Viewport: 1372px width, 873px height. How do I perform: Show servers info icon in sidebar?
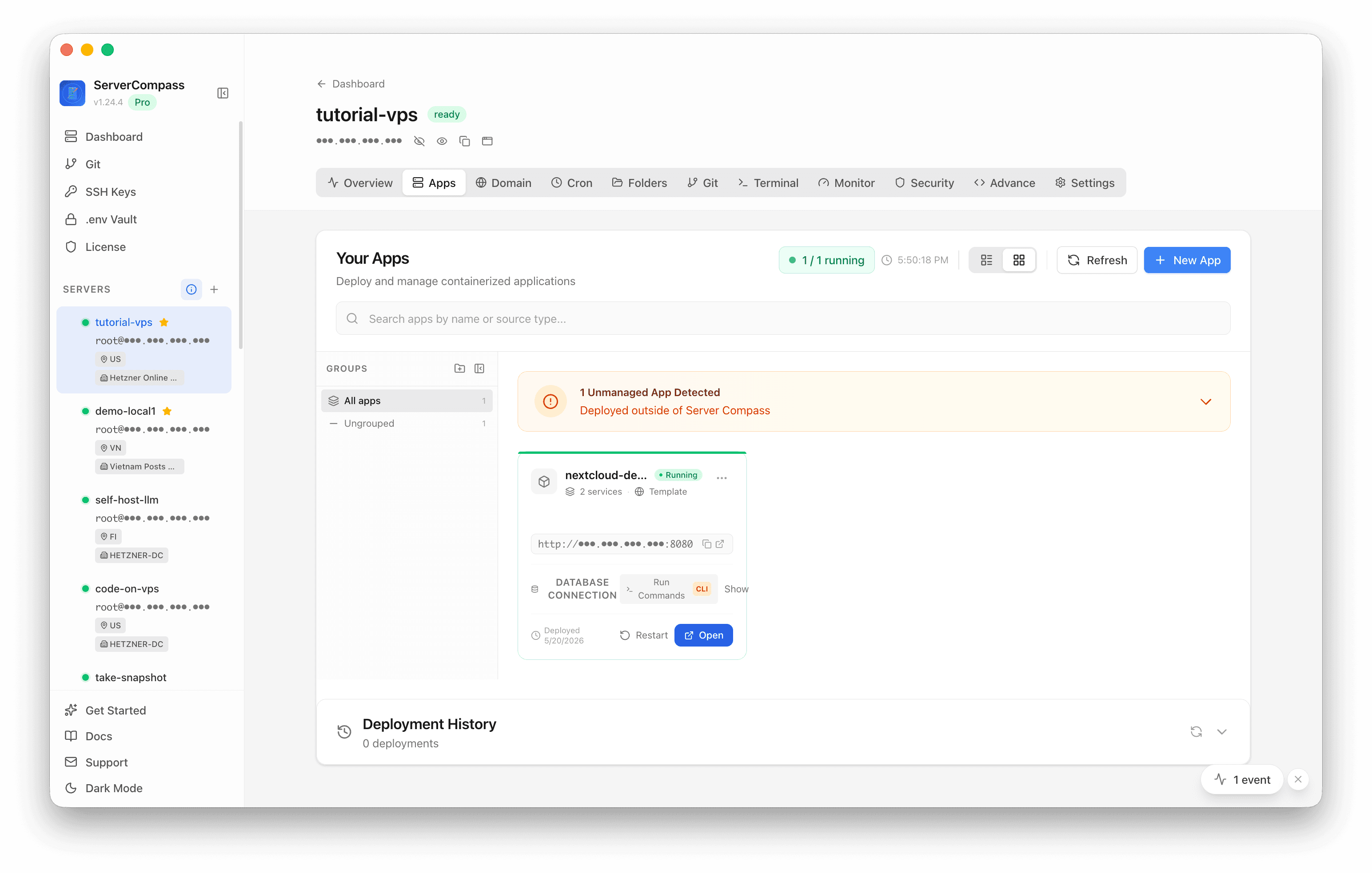pyautogui.click(x=191, y=289)
